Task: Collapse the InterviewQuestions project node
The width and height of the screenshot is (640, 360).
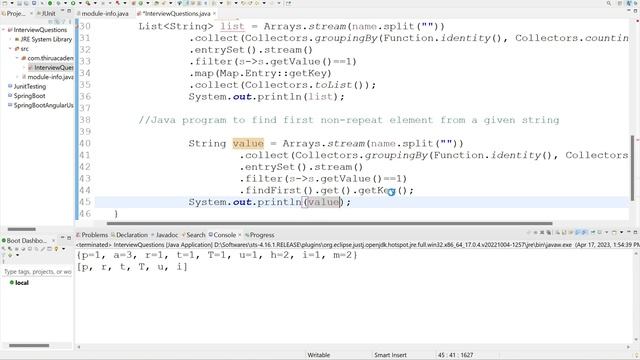Action: 3,30
